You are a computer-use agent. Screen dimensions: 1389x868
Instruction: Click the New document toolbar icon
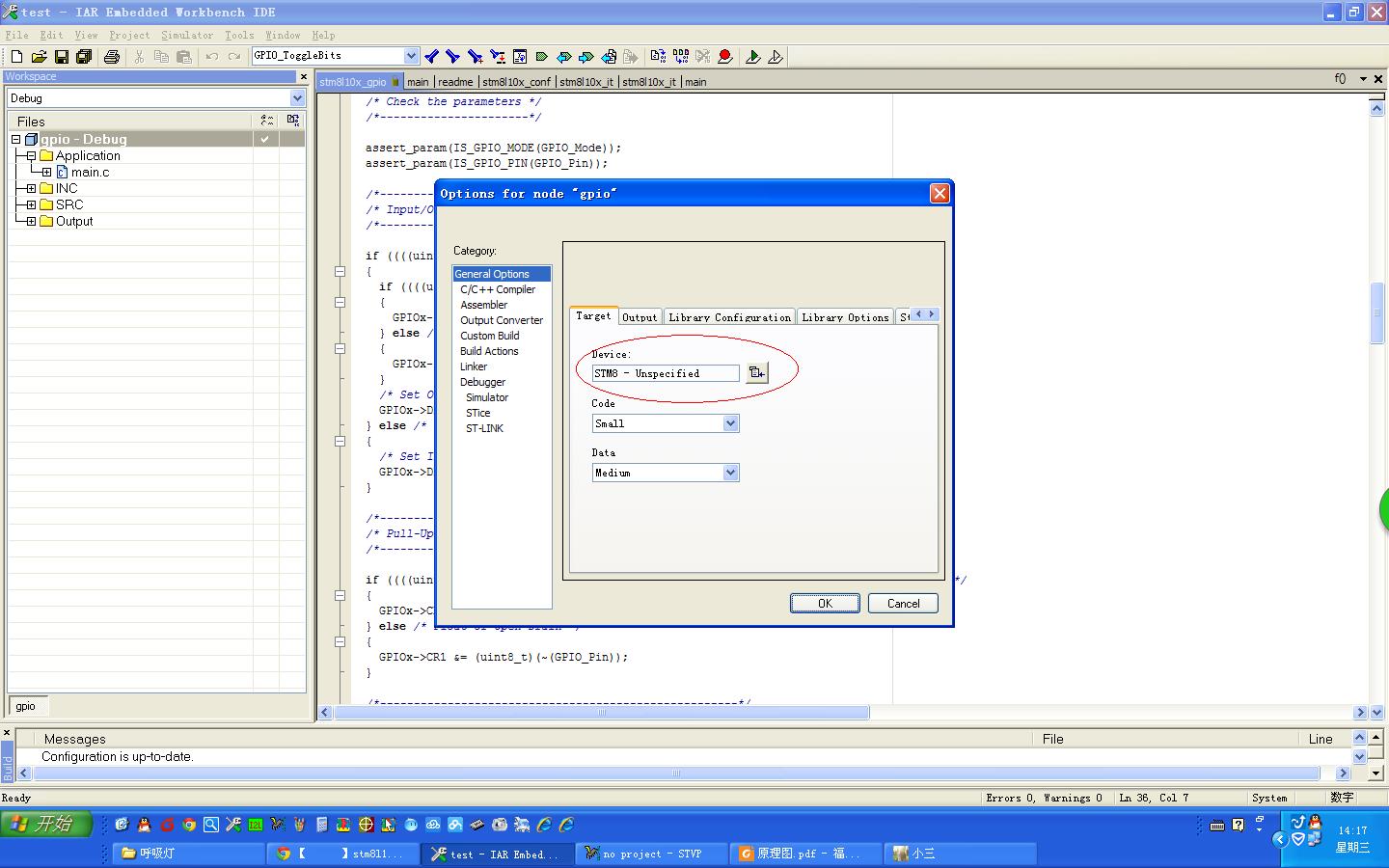[16, 57]
